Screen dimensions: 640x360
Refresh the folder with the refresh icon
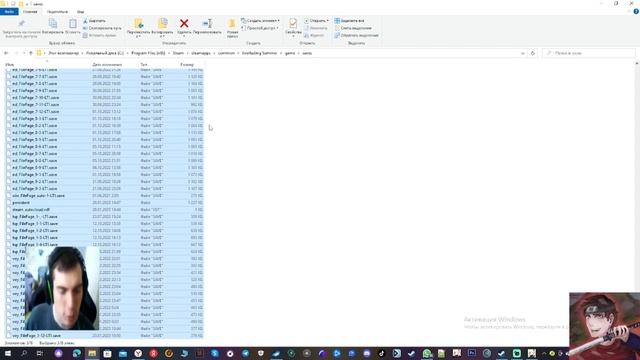click(x=533, y=53)
